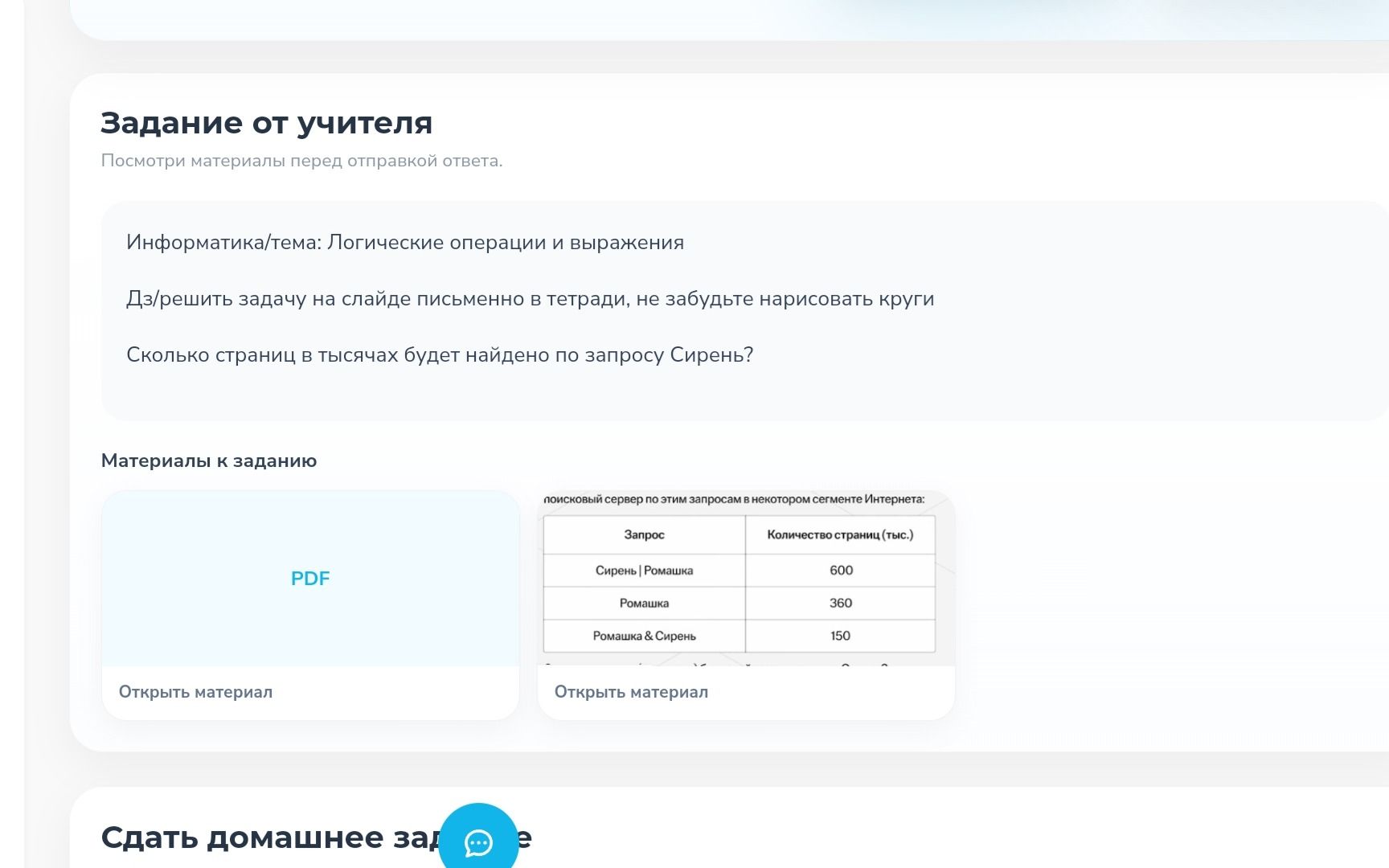Click the value 150 in the table
The width and height of the screenshot is (1389, 868).
[841, 636]
